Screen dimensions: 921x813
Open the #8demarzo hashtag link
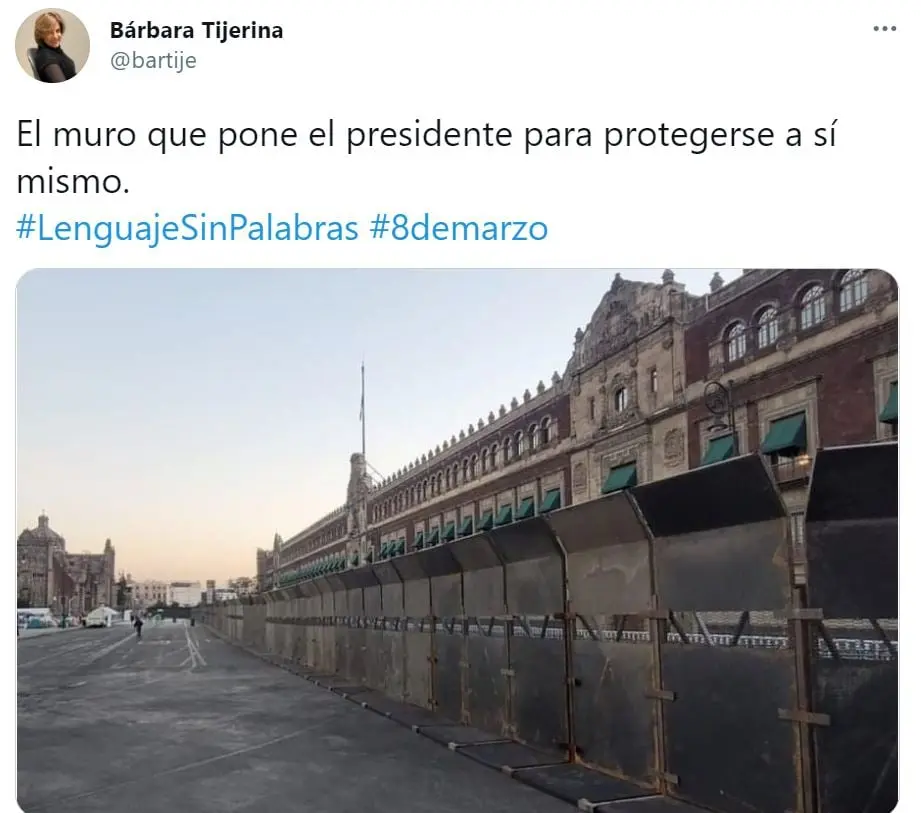point(459,228)
